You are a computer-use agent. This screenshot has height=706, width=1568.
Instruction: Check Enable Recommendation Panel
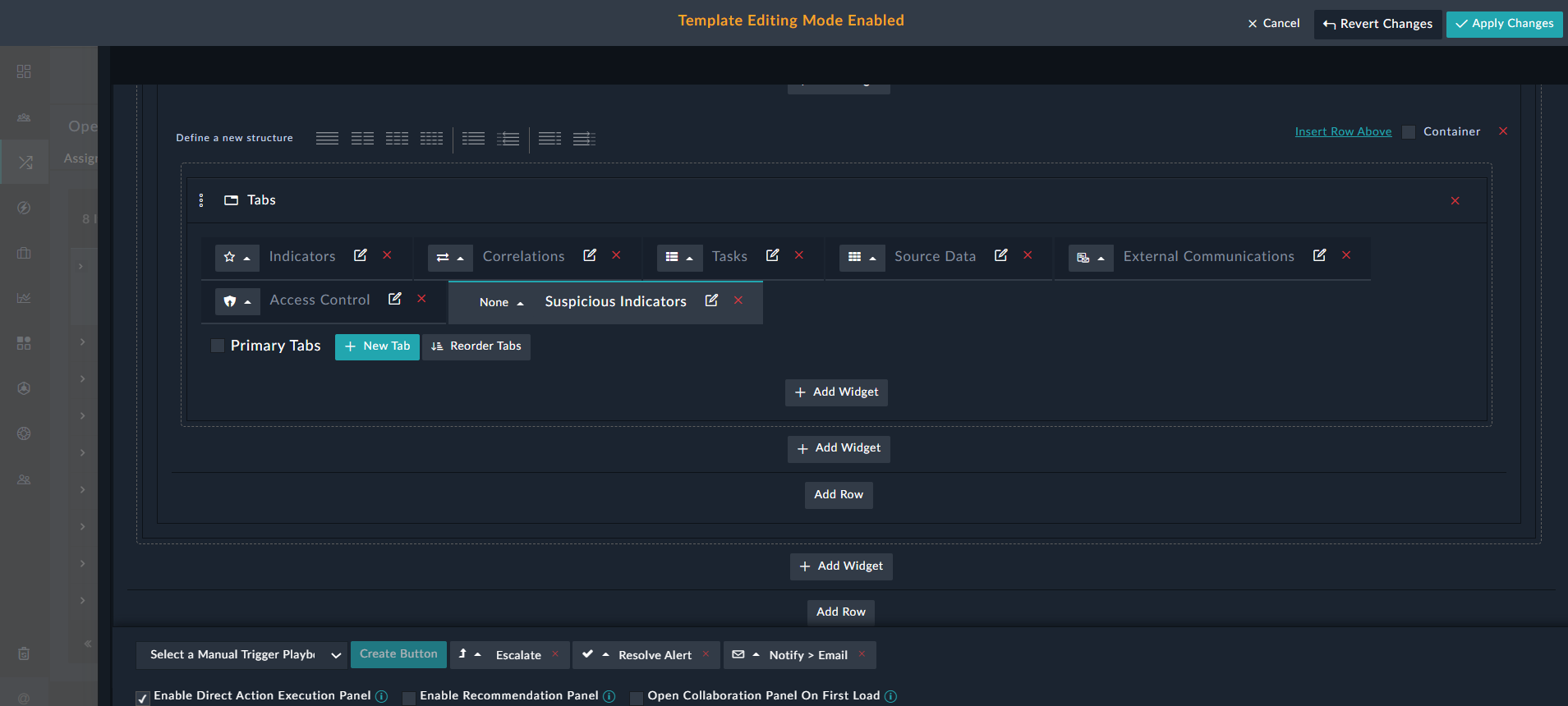[x=409, y=698]
